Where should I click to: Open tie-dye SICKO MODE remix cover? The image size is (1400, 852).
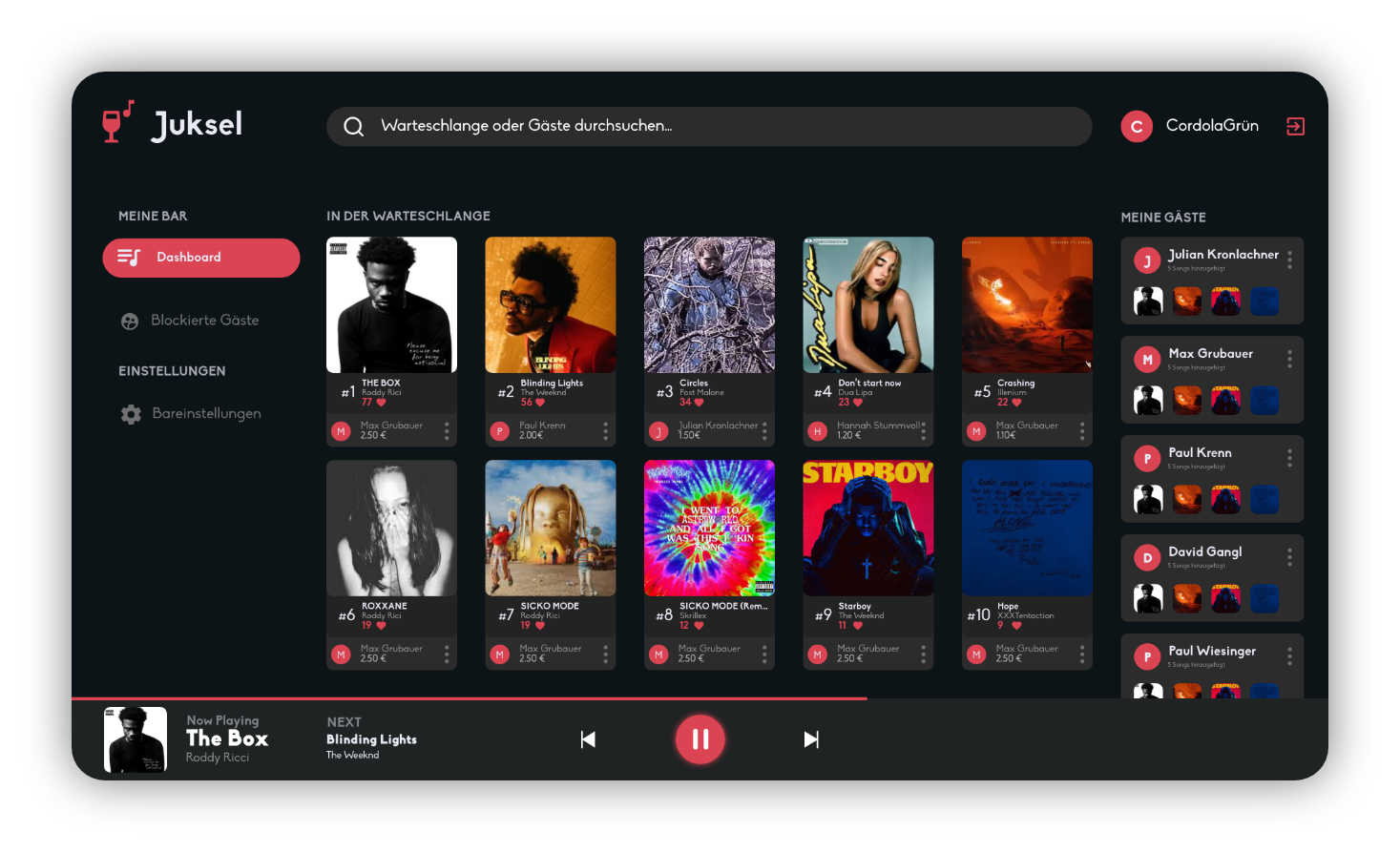[709, 529]
